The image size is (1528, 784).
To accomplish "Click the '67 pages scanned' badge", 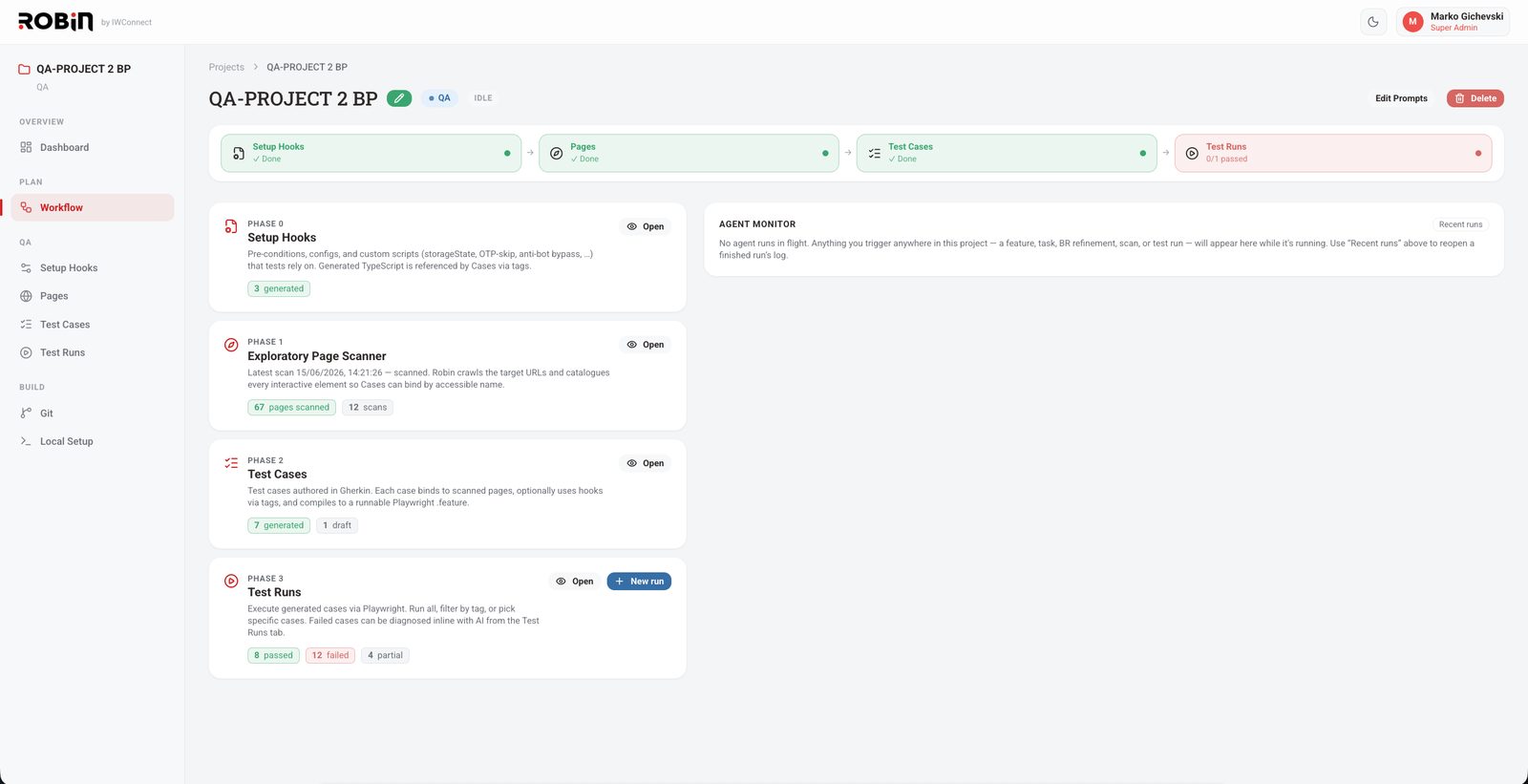I will click(x=291, y=407).
